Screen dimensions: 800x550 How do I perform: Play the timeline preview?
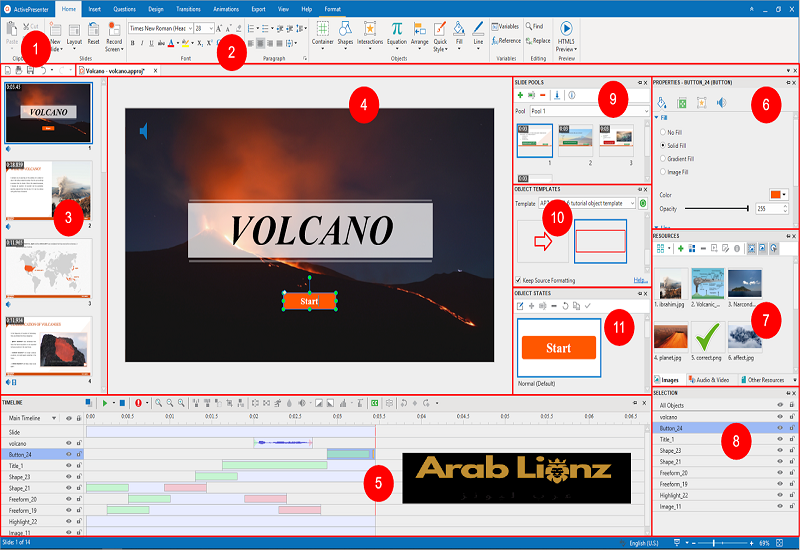pos(105,403)
